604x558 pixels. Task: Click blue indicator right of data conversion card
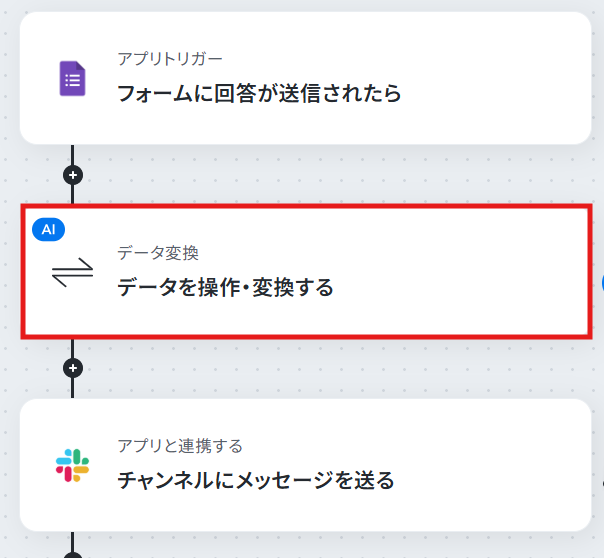602,283
